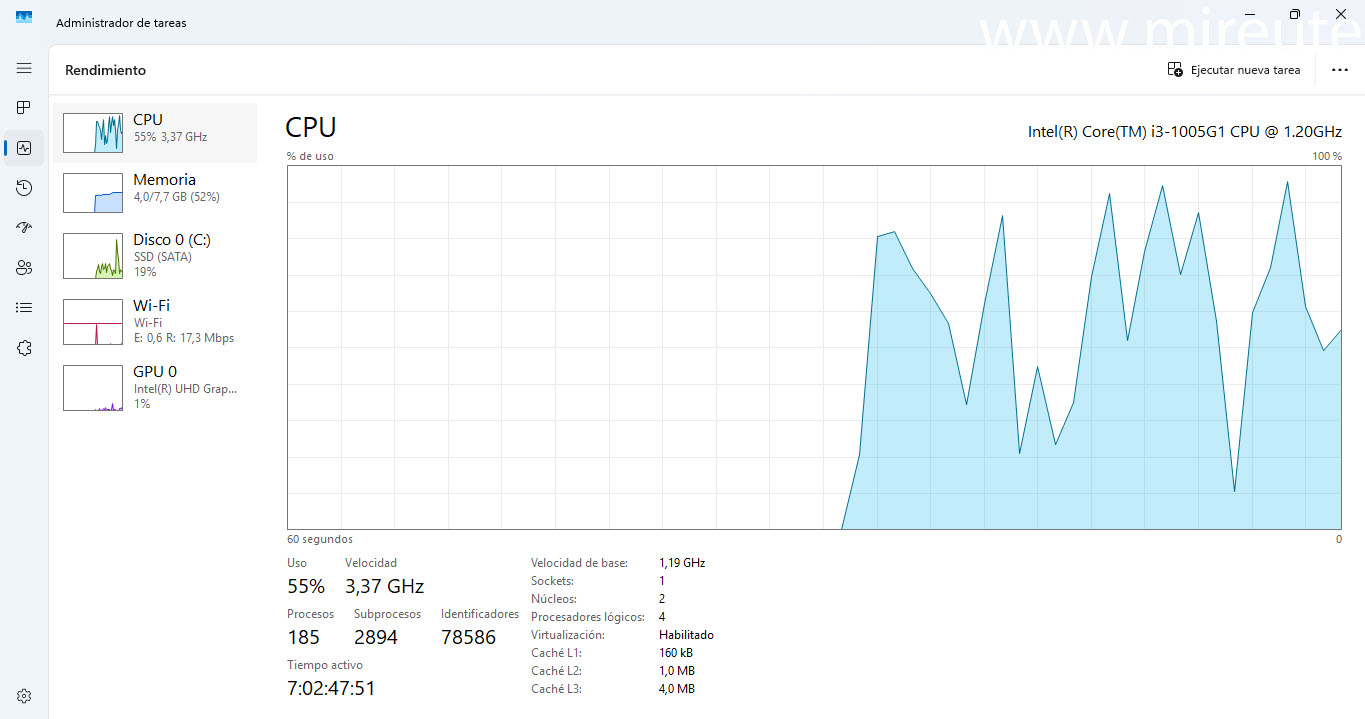
Task: Click Ejecutar nueva tarea
Action: pyautogui.click(x=1234, y=70)
